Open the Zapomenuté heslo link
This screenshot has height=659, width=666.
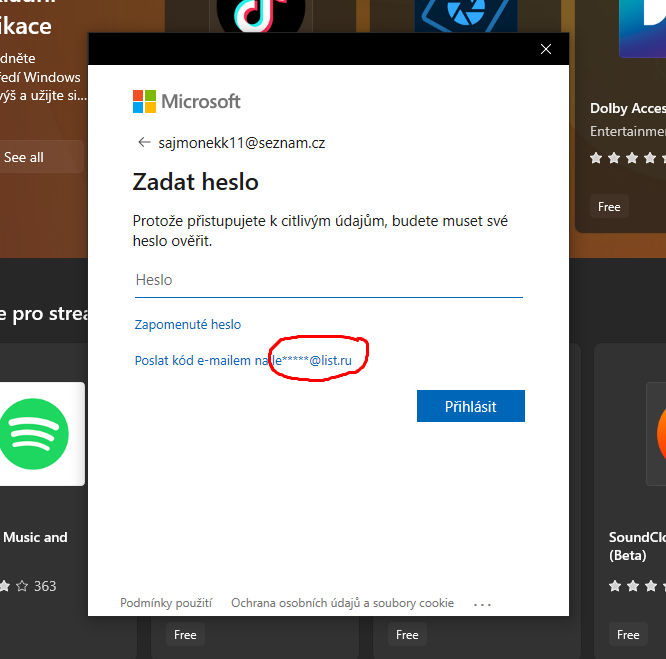tap(188, 325)
